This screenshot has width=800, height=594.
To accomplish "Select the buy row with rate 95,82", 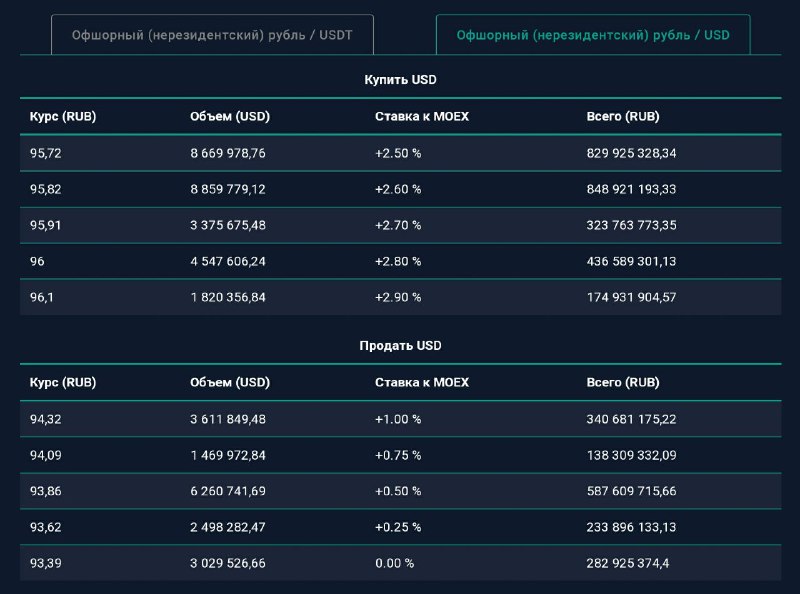I will pyautogui.click(x=401, y=189).
